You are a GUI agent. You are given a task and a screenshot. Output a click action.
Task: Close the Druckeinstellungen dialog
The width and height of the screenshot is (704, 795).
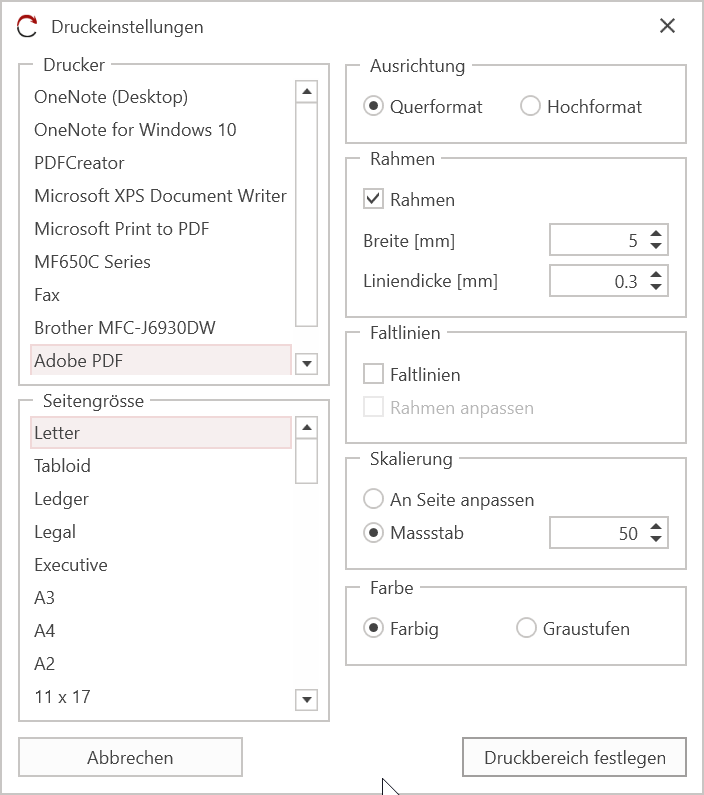click(x=667, y=27)
